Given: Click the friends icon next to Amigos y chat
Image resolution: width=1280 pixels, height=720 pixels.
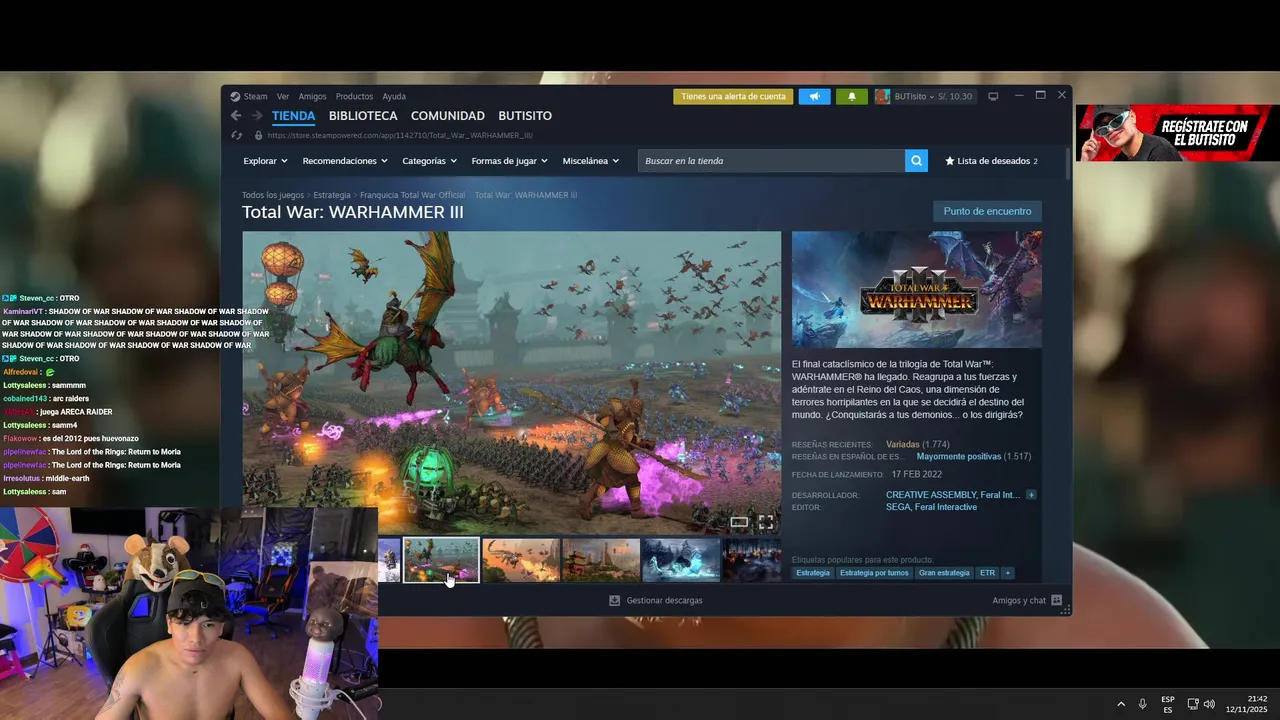Looking at the screenshot, I should (x=1056, y=601).
